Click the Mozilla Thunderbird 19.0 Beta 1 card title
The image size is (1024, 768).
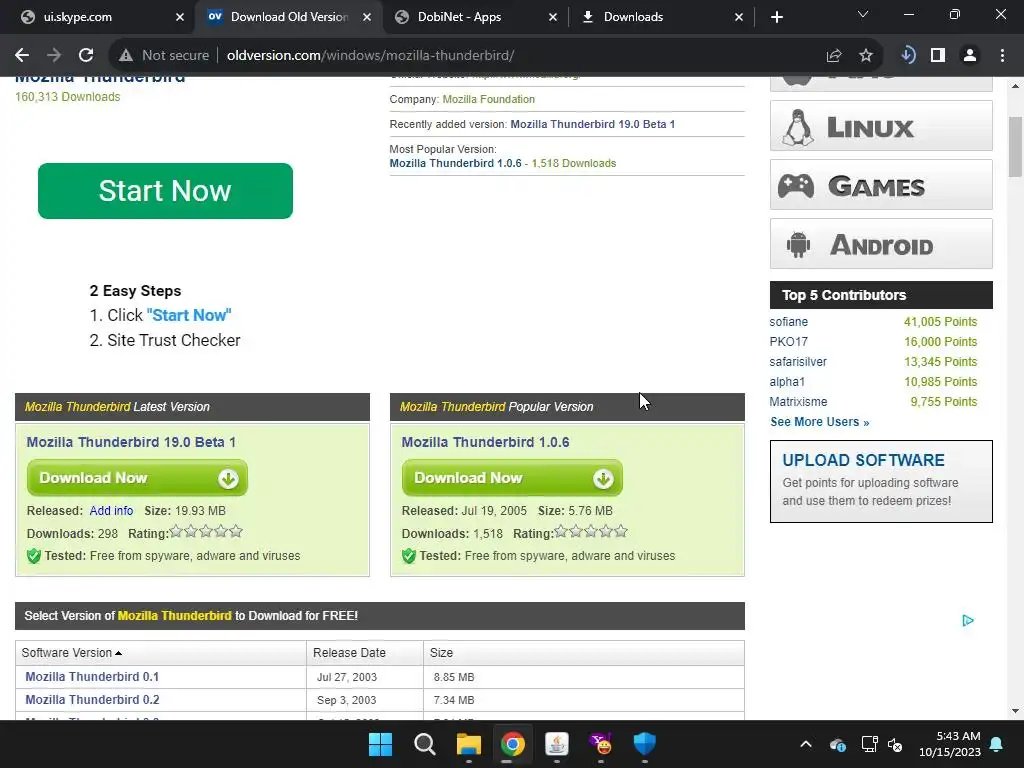131,442
